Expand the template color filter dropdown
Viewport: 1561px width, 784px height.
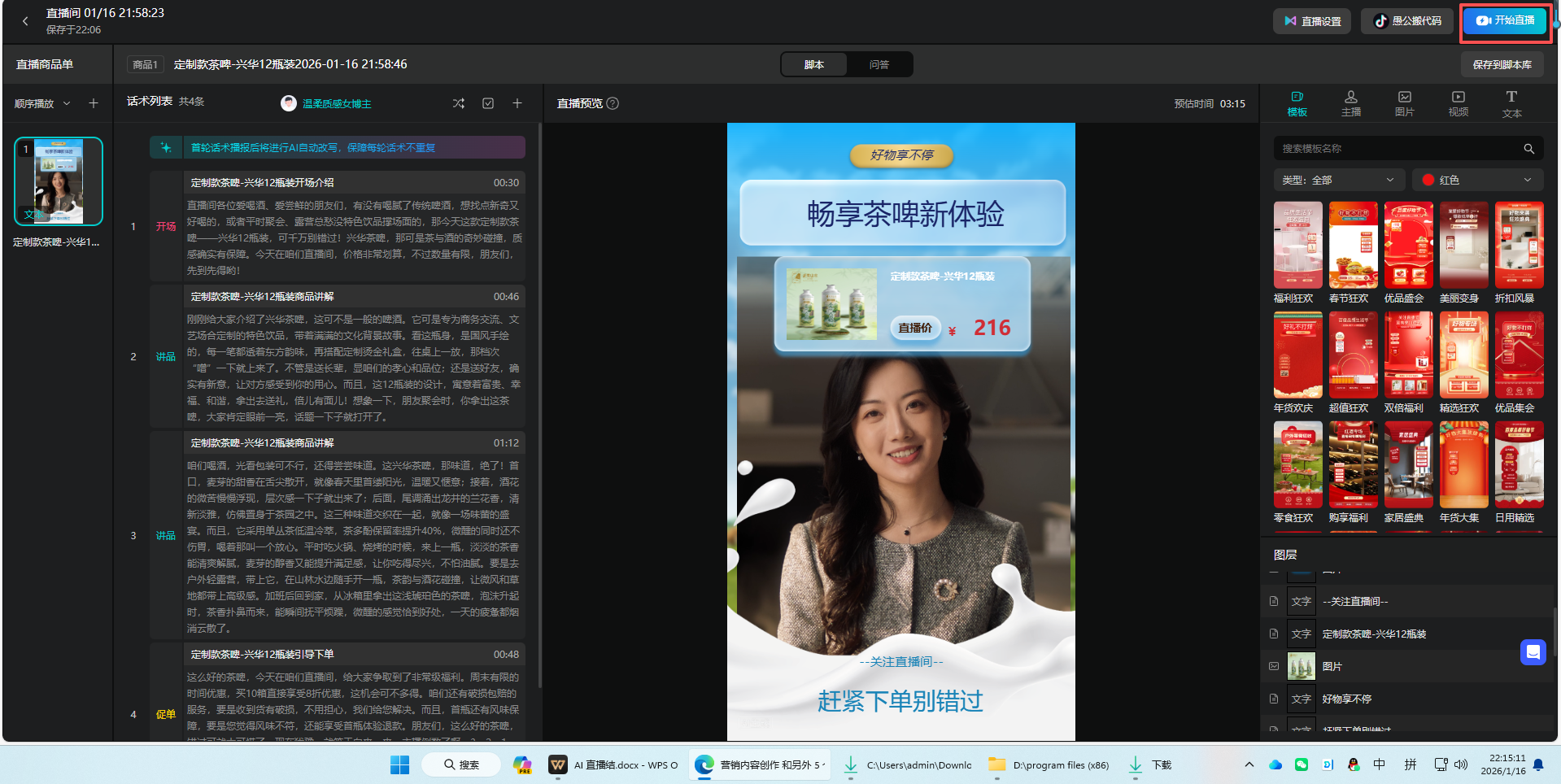[x=1477, y=179]
